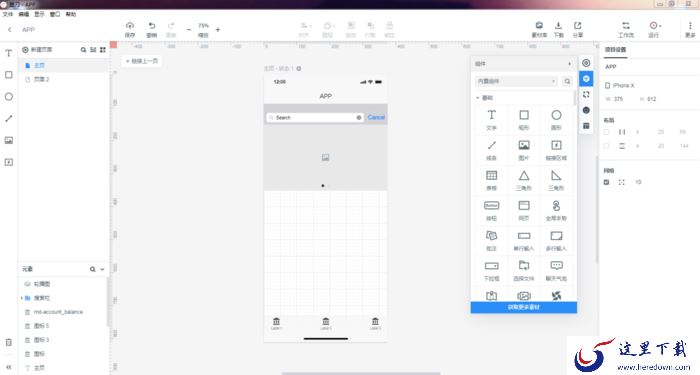Collapse the 组件 panel with its header arrow
Image resolution: width=700 pixels, height=375 pixels.
pos(569,64)
